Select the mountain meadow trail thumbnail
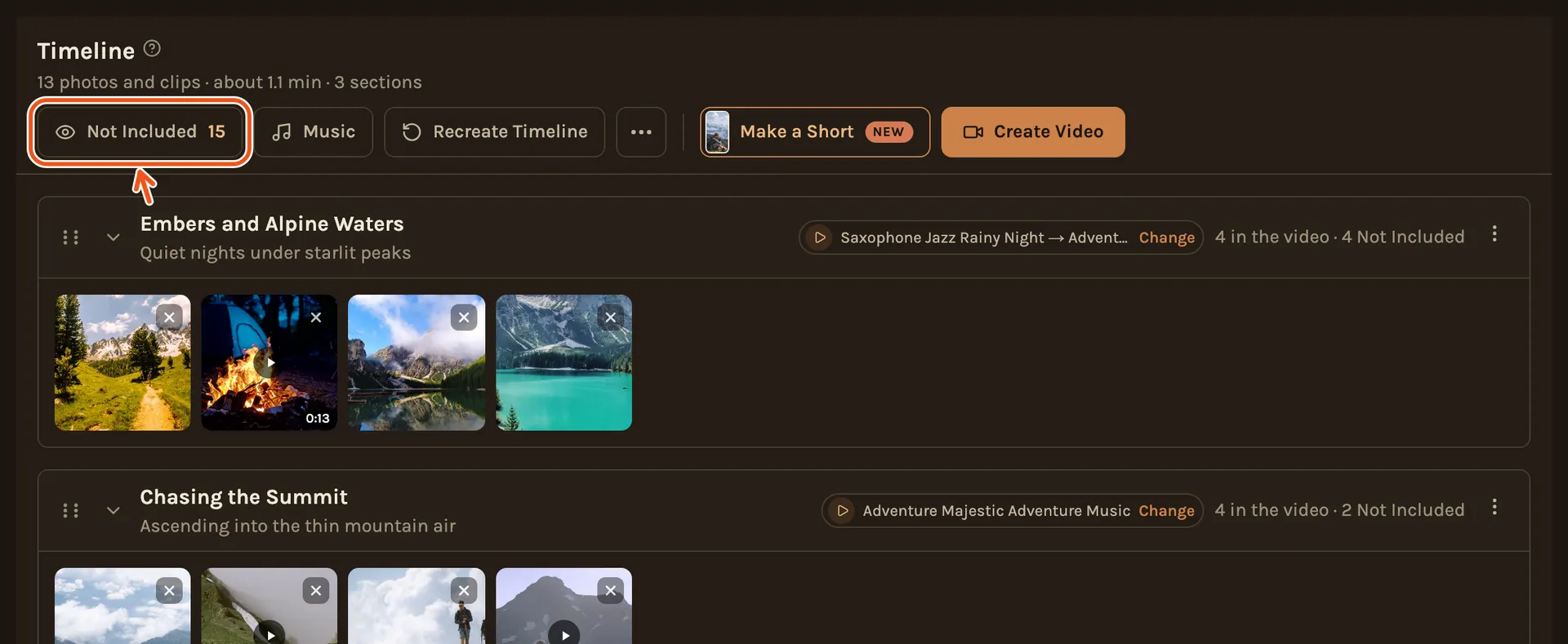Screen dimensions: 1568x644 click(122, 362)
